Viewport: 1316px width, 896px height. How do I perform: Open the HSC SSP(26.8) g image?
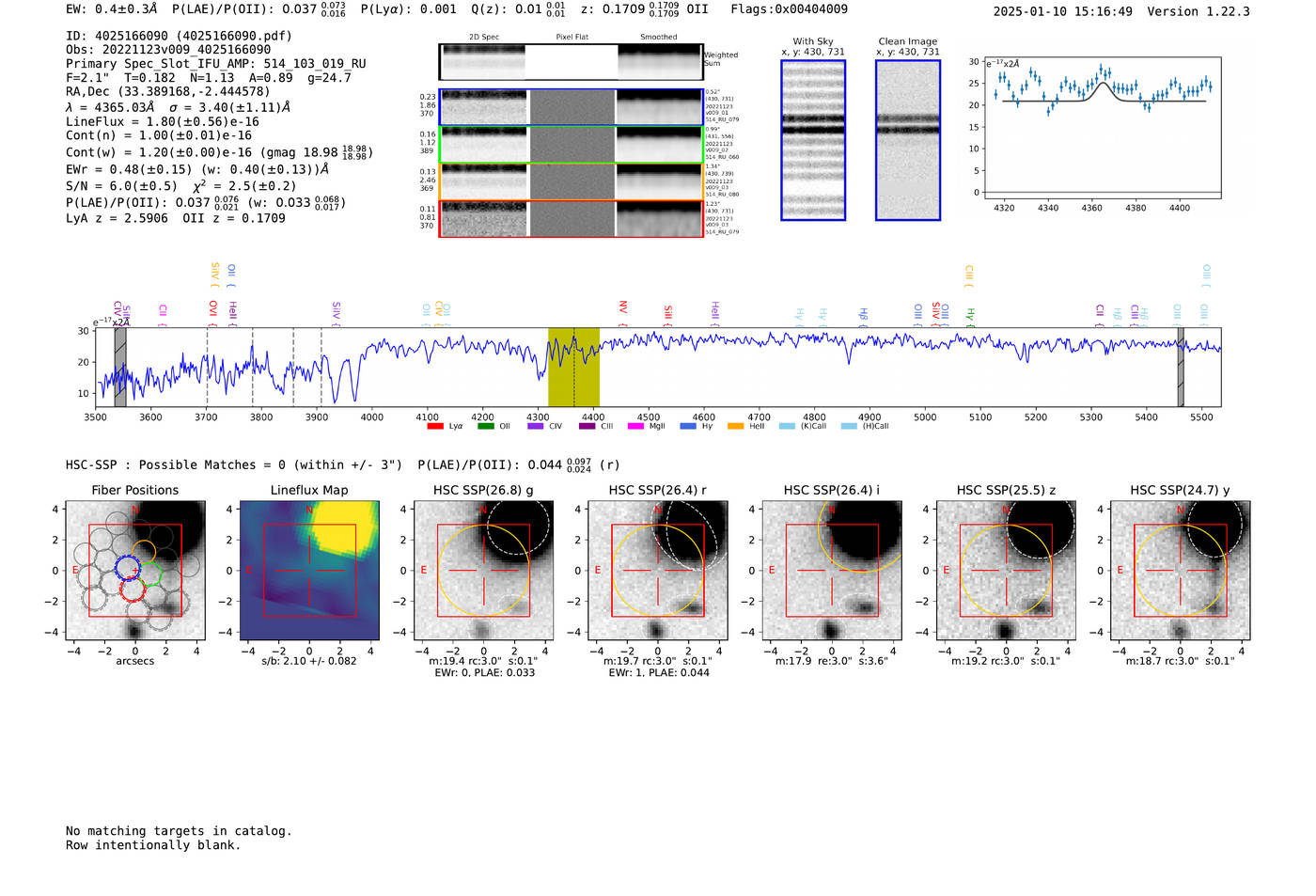pyautogui.click(x=484, y=571)
